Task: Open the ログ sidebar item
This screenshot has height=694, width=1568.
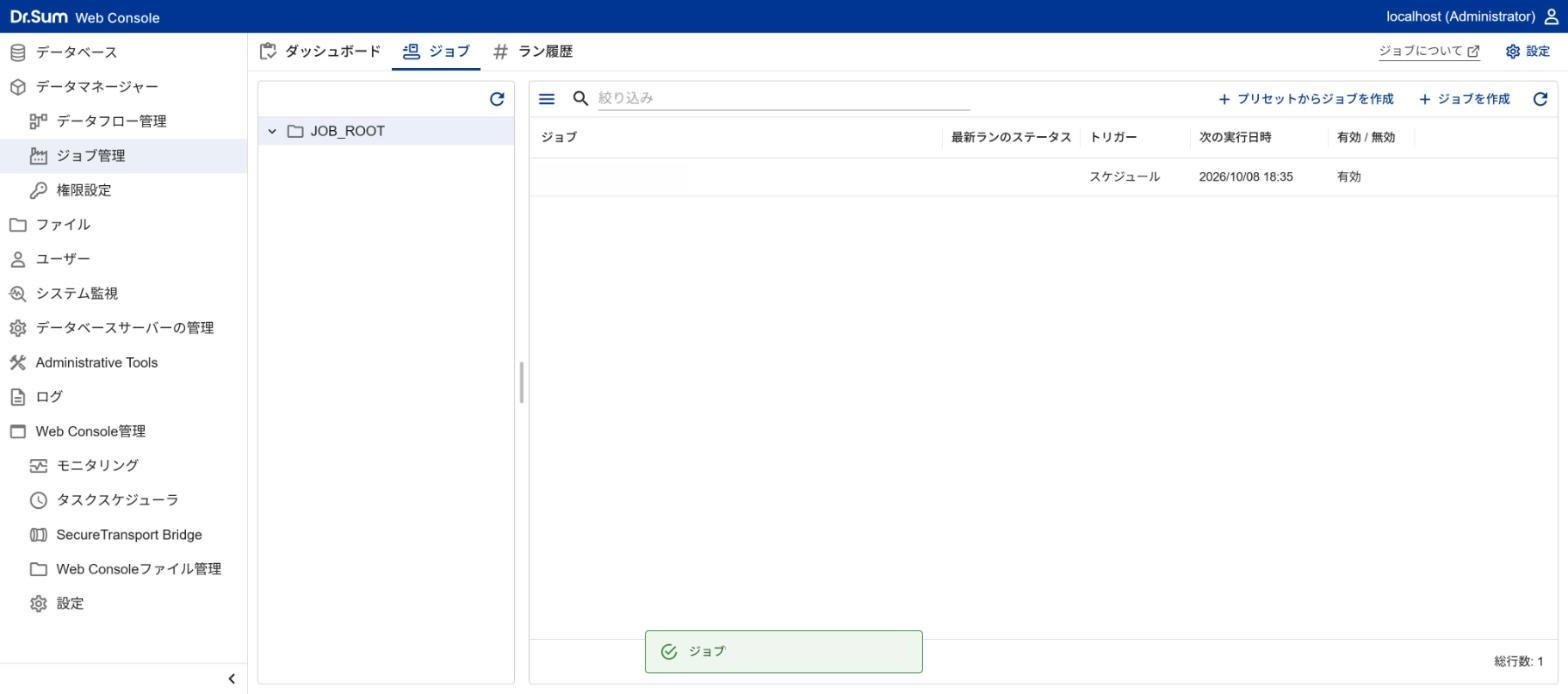Action: 123,397
